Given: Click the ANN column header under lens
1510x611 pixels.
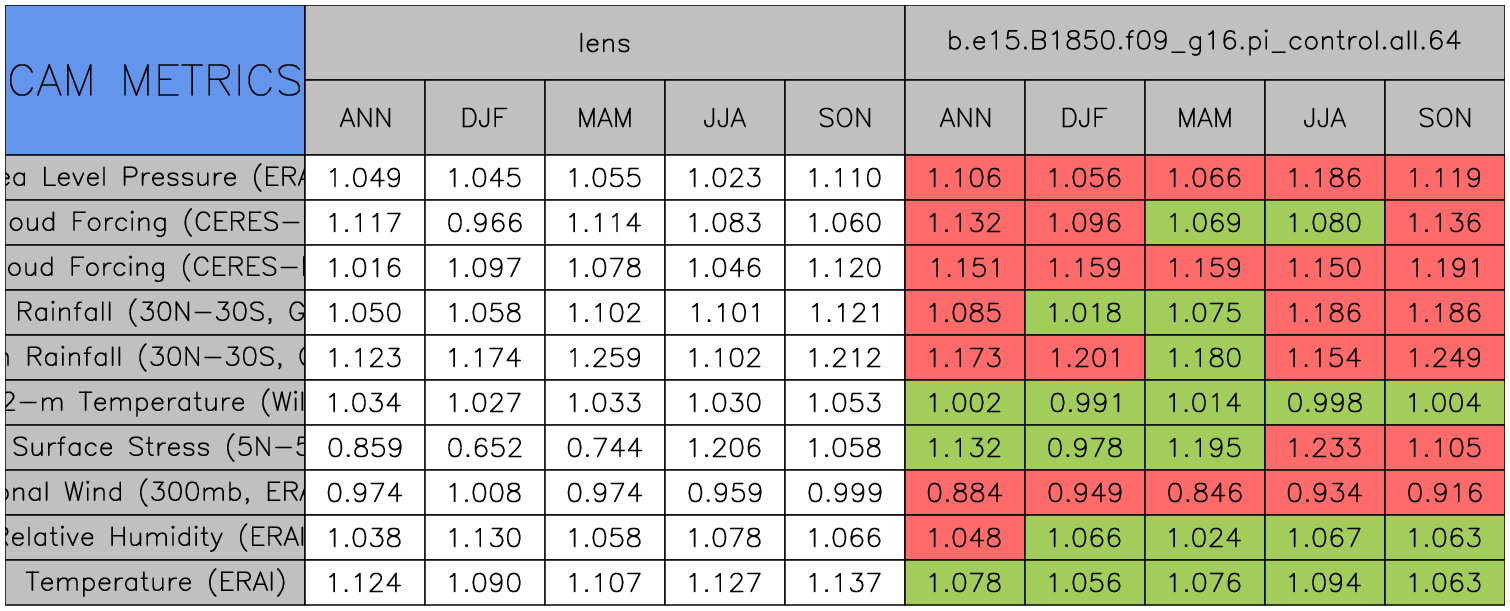Looking at the screenshot, I should (365, 118).
